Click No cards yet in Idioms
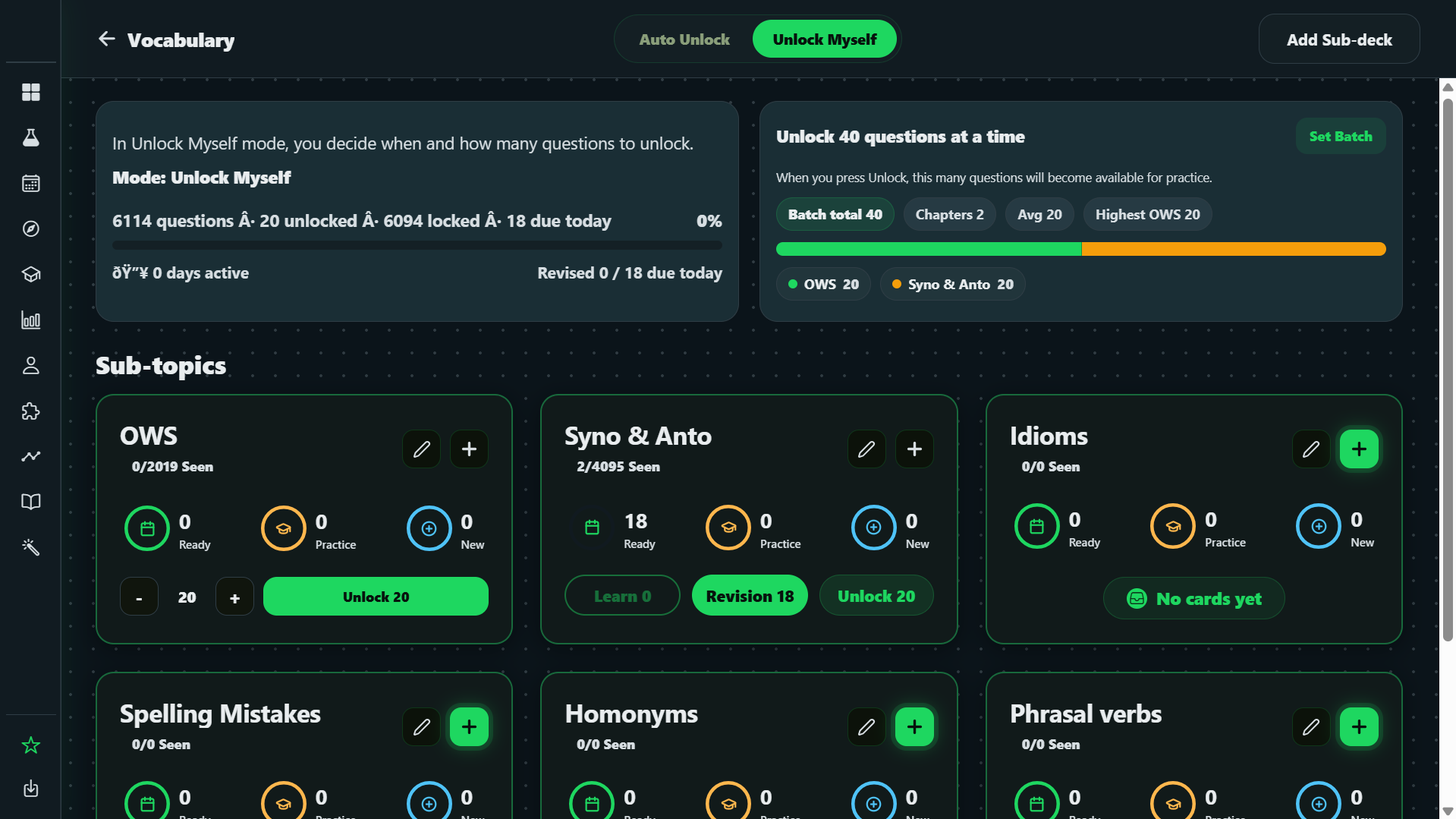Screen dimensions: 1456x819 pos(1193,598)
